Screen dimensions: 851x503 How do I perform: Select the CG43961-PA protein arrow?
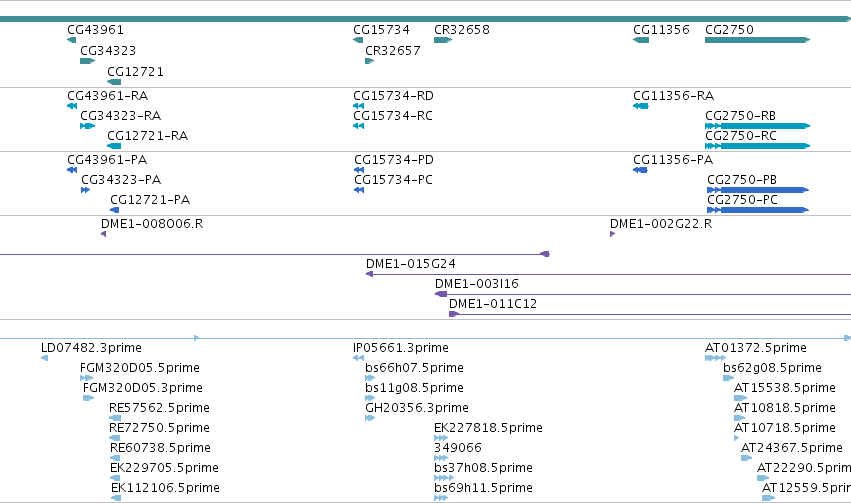pyautogui.click(x=72, y=170)
